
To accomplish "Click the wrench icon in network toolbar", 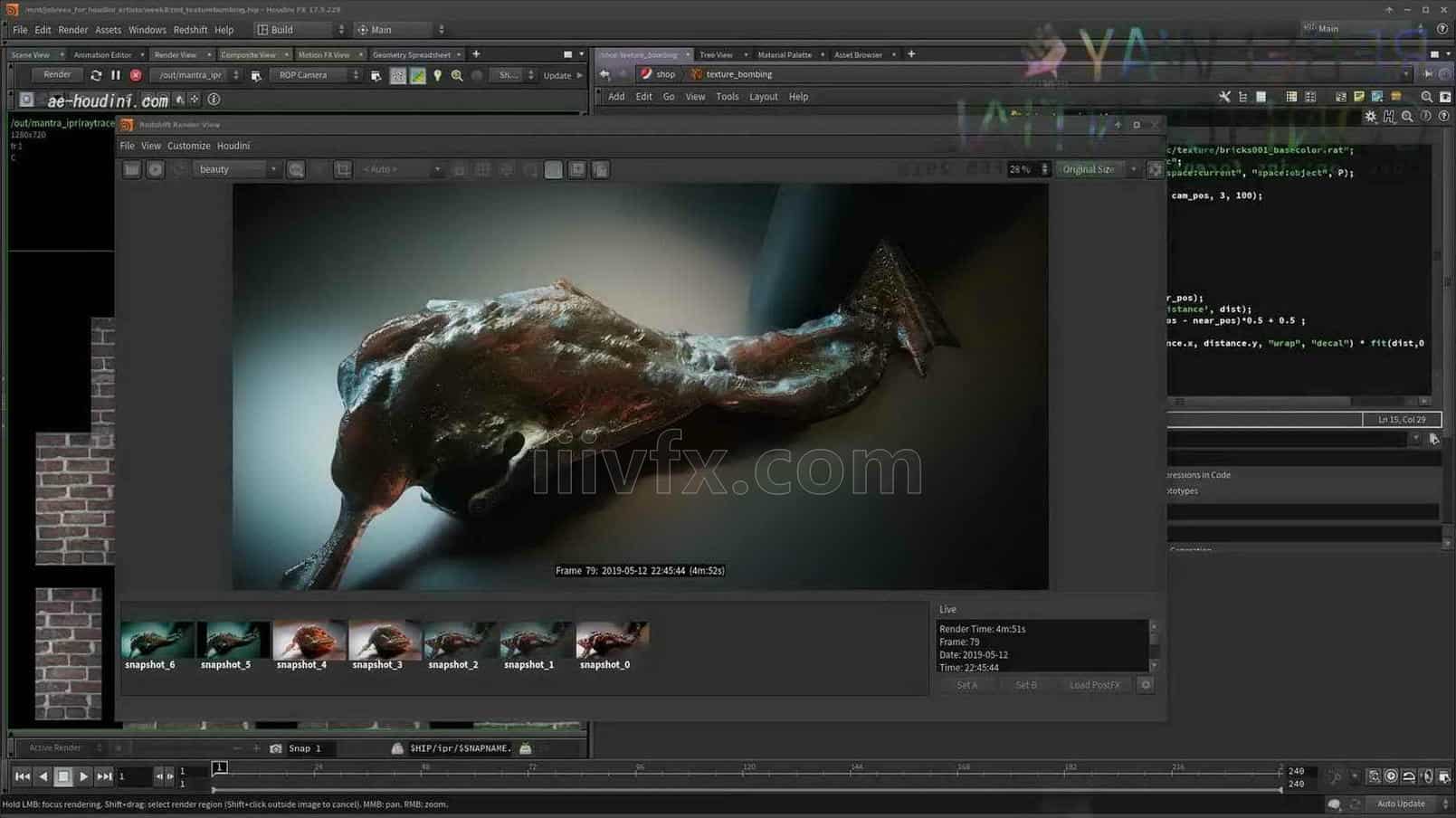I will [x=1224, y=97].
